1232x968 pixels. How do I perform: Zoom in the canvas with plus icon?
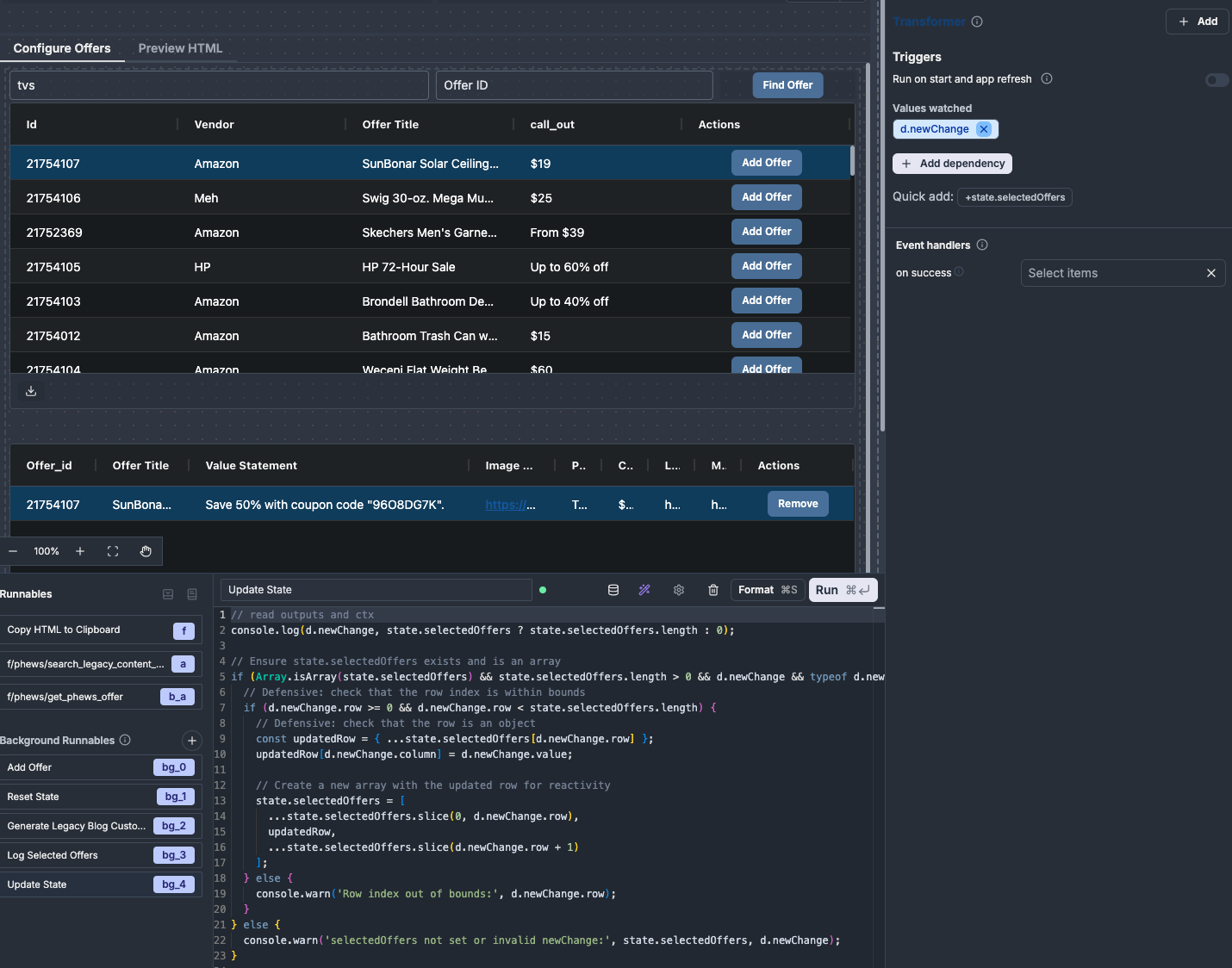pyautogui.click(x=80, y=551)
